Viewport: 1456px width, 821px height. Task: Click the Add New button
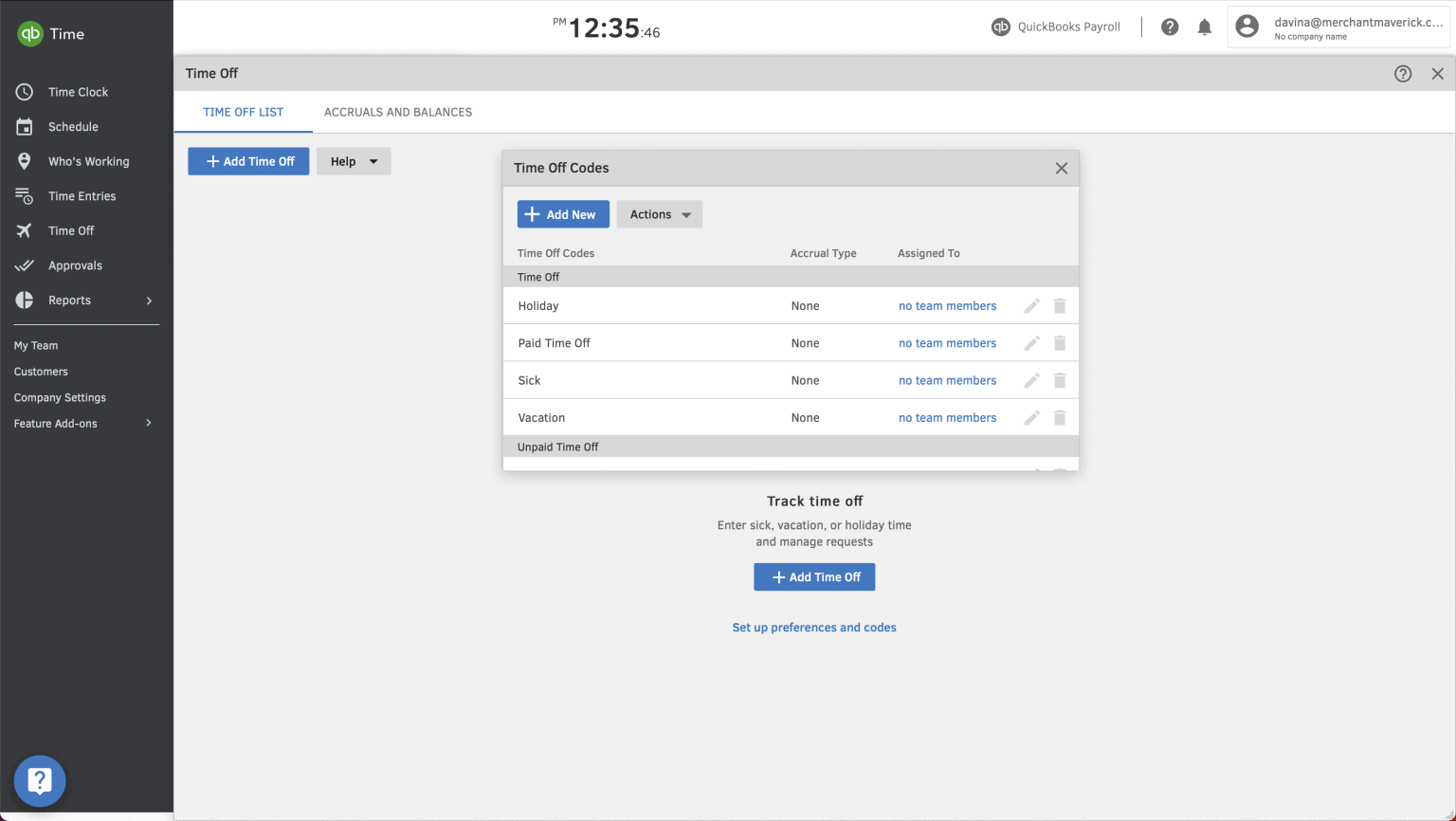563,214
